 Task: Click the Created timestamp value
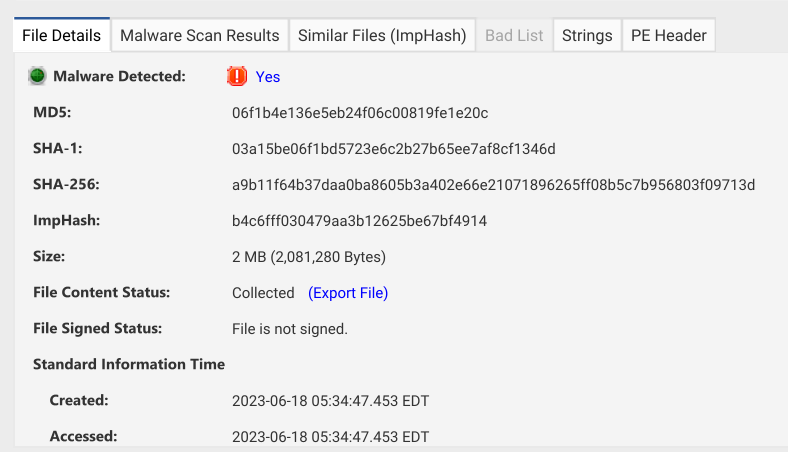(330, 401)
